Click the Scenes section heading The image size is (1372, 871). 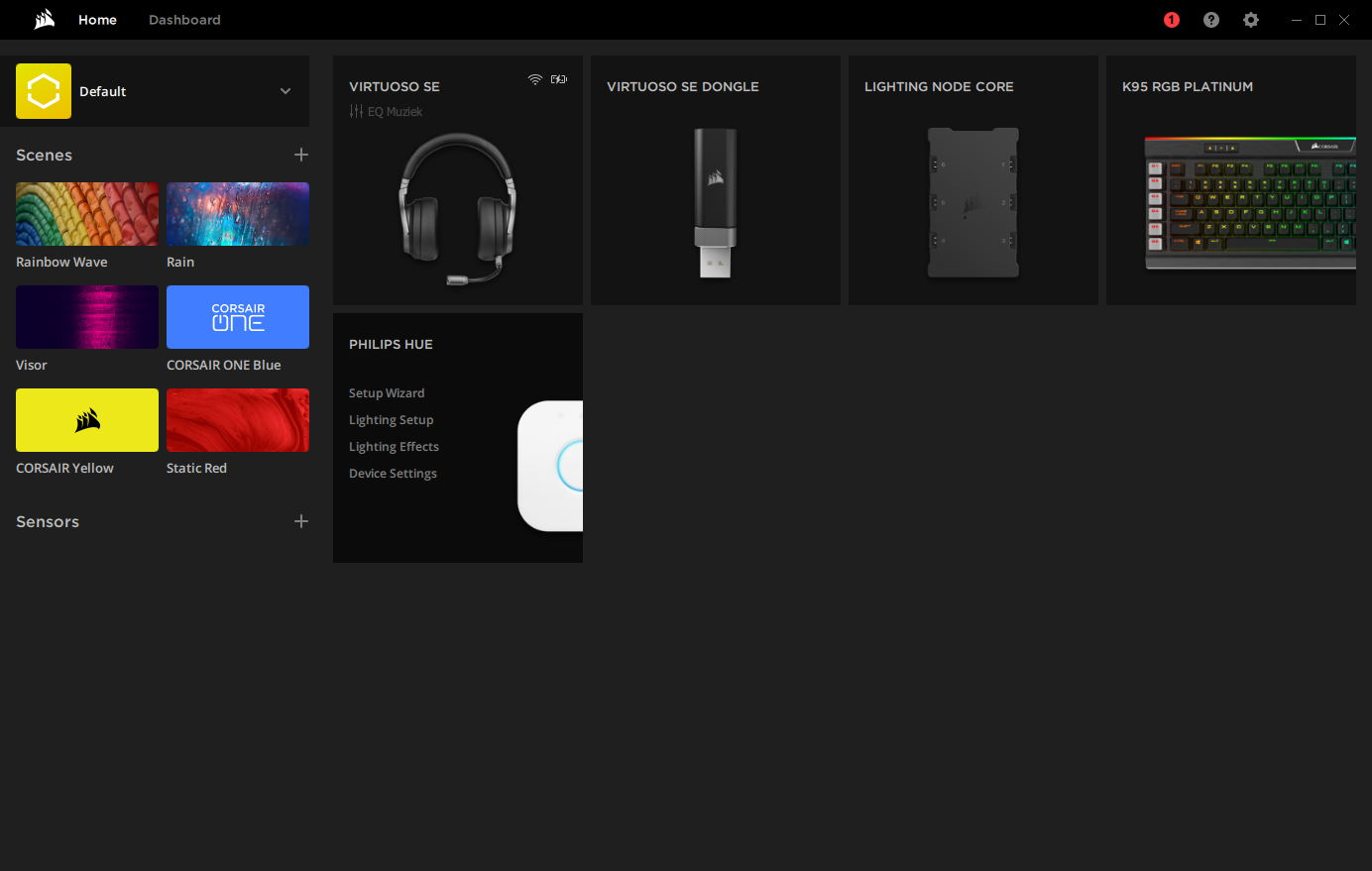coord(44,155)
